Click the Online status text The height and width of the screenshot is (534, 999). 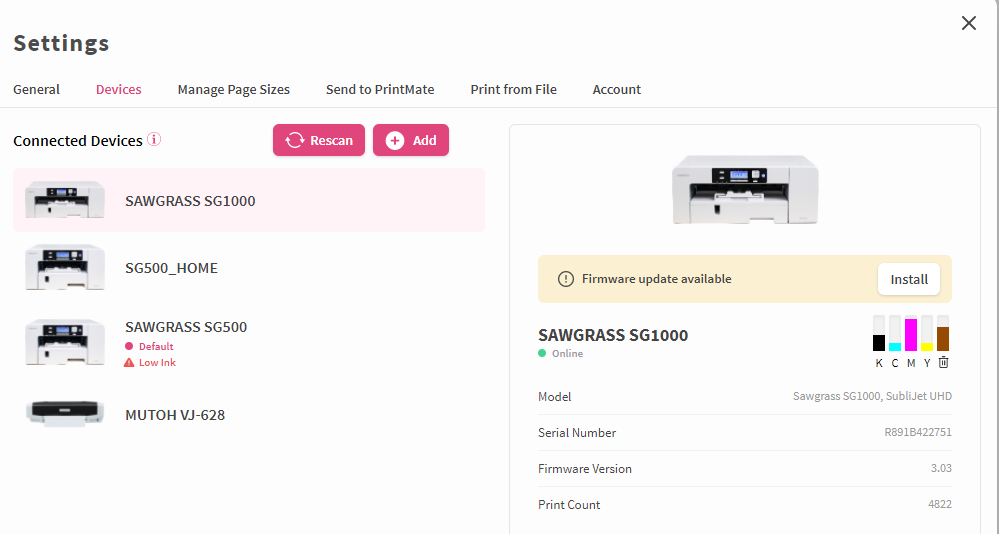[x=567, y=353]
